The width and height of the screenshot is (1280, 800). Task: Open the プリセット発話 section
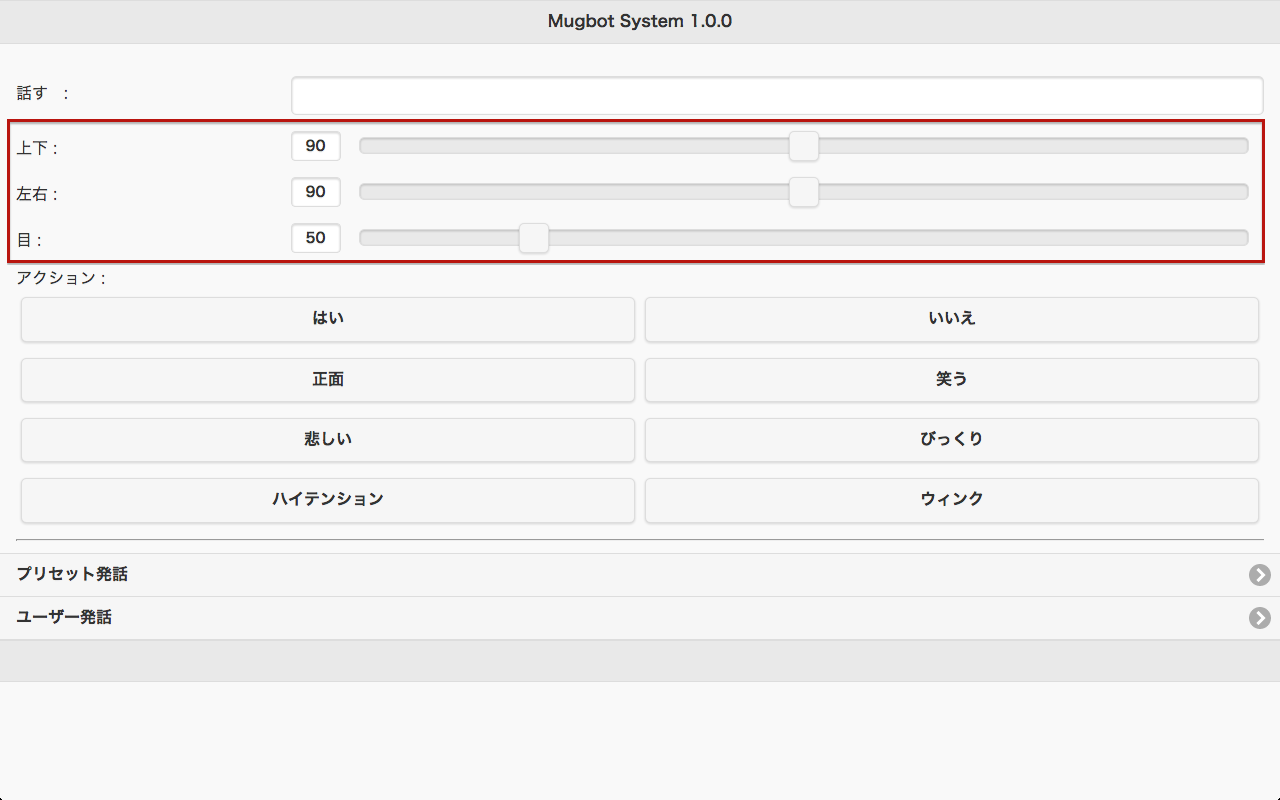pos(72,575)
